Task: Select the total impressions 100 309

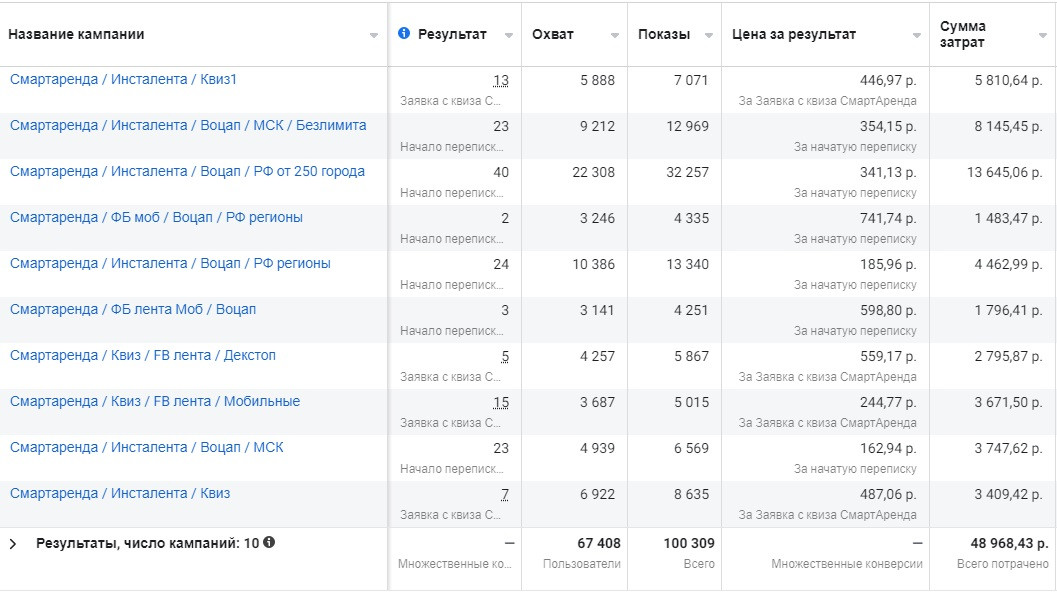Action: coord(689,543)
